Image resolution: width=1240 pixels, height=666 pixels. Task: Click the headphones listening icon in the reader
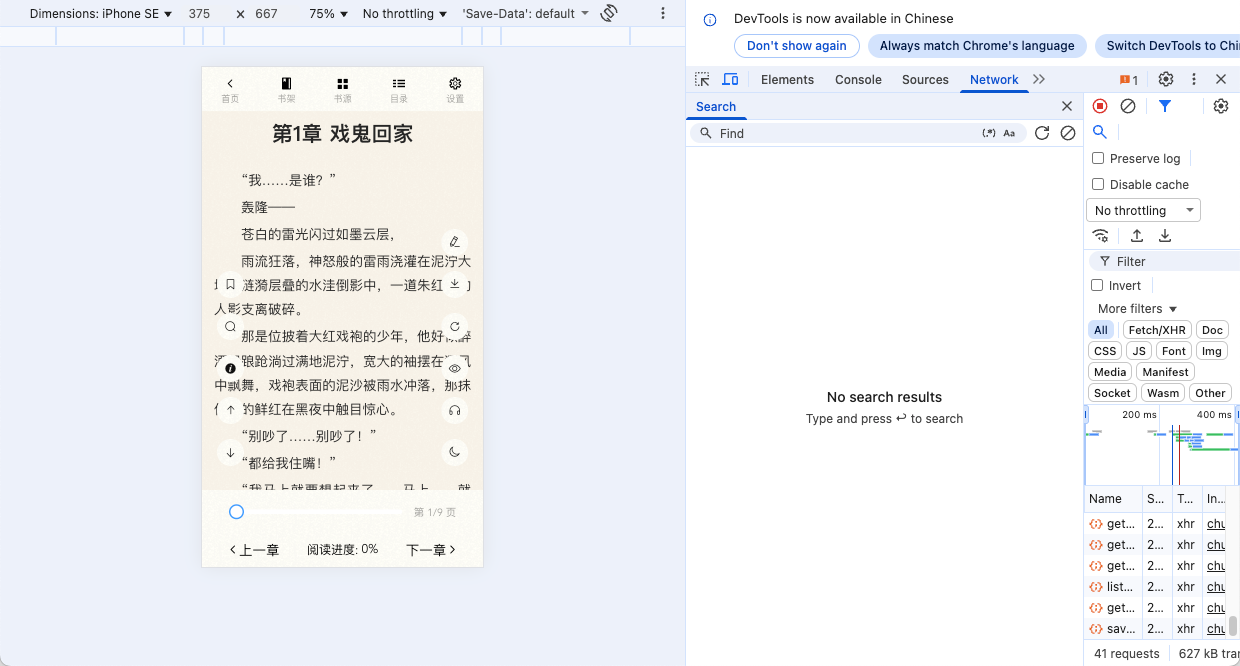[455, 410]
